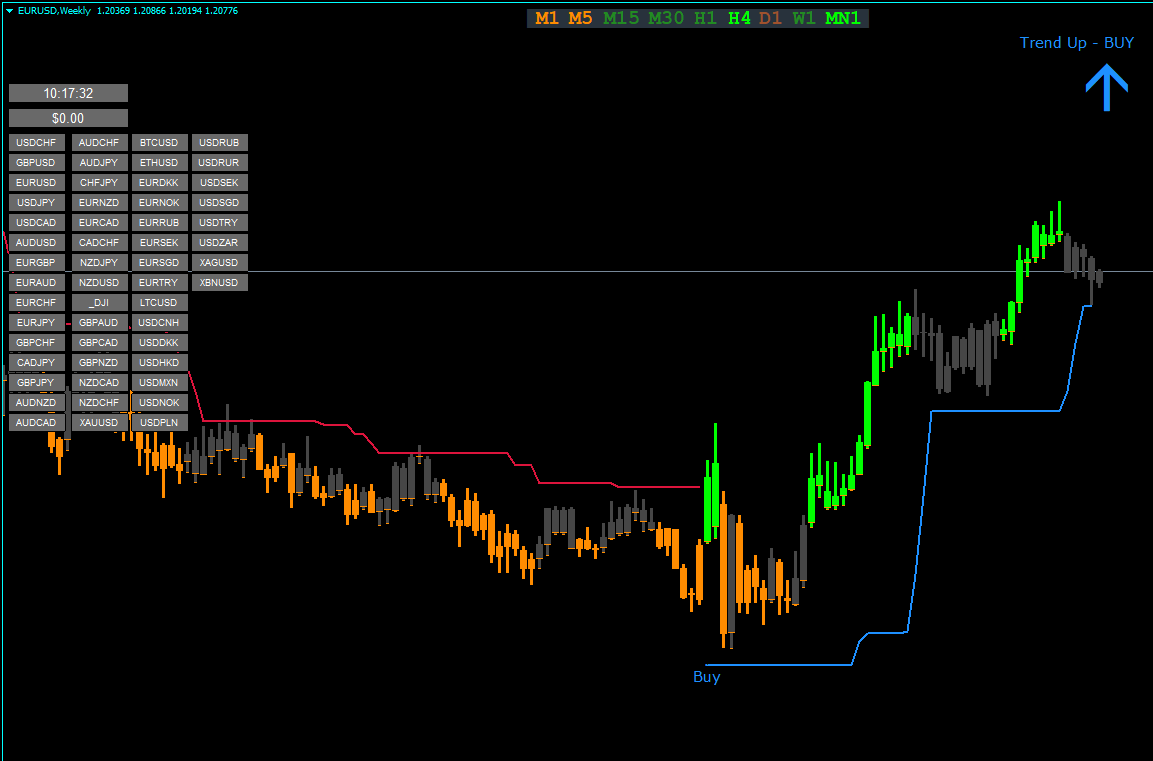
Task: Open the GBPJPY pair
Action: coord(37,383)
